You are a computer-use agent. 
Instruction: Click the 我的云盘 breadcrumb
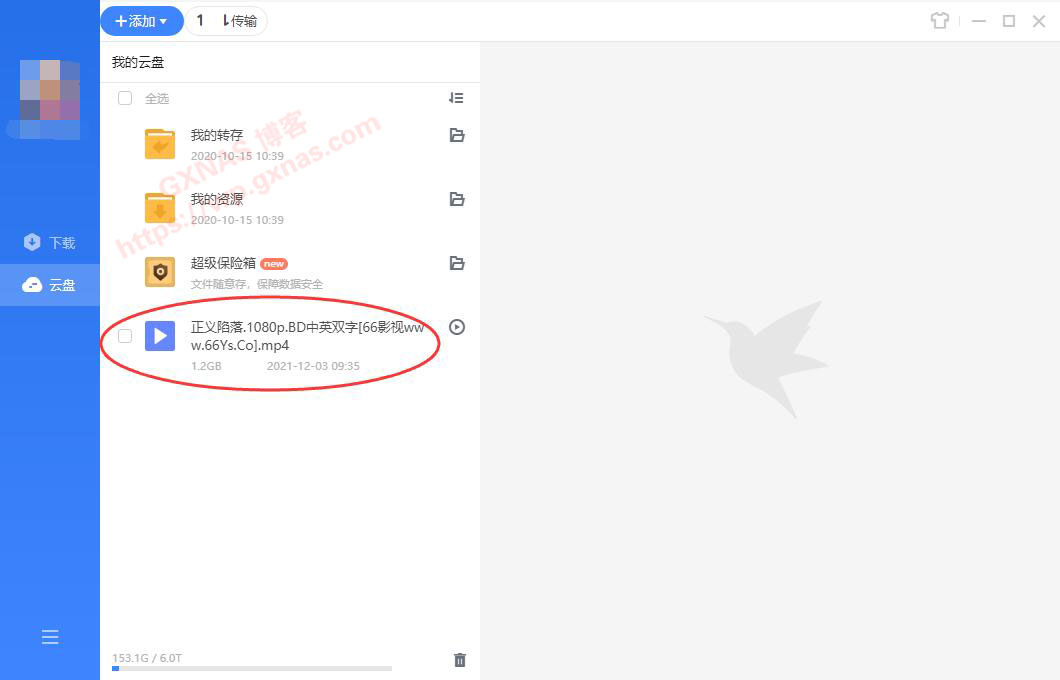click(x=138, y=62)
